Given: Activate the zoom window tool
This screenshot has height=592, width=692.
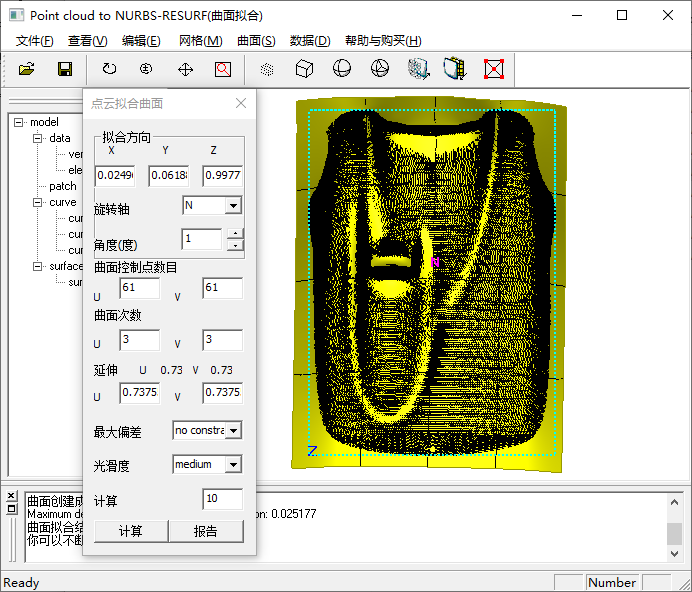Looking at the screenshot, I should [223, 69].
